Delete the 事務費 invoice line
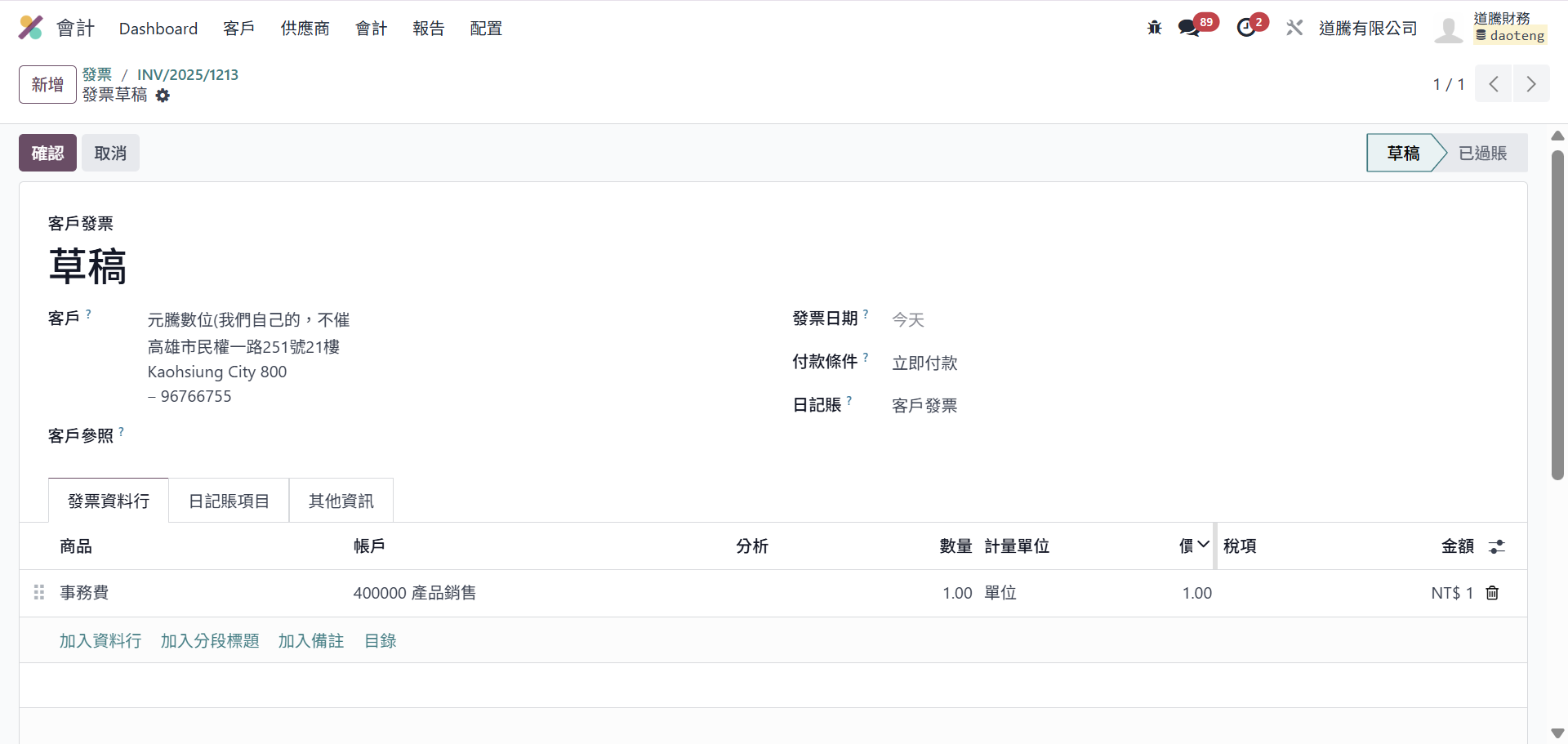This screenshot has width=1568, height=744. [x=1492, y=593]
